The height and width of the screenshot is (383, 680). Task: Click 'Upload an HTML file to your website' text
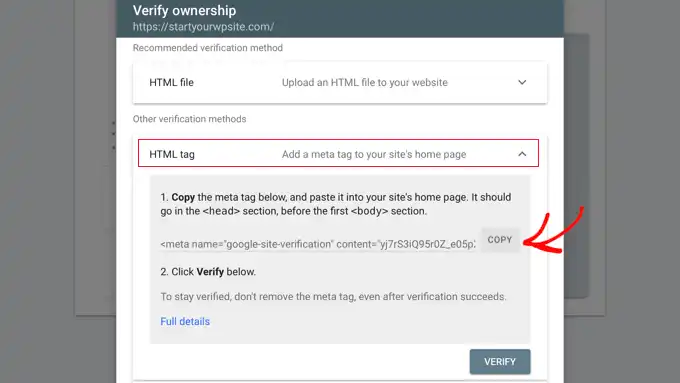[365, 82]
